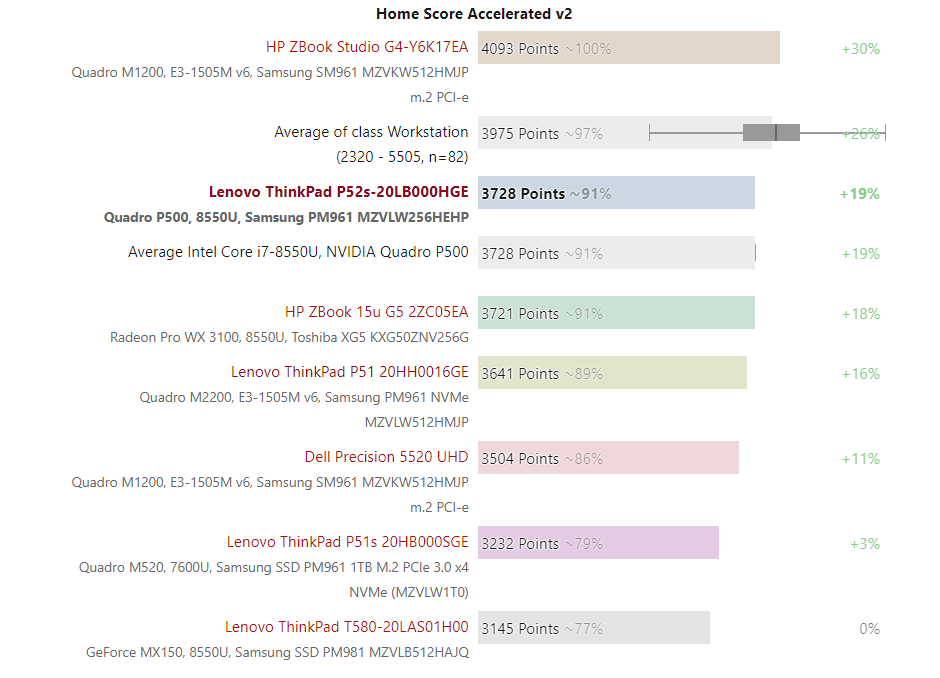Click the +3% difference value

coord(864,544)
